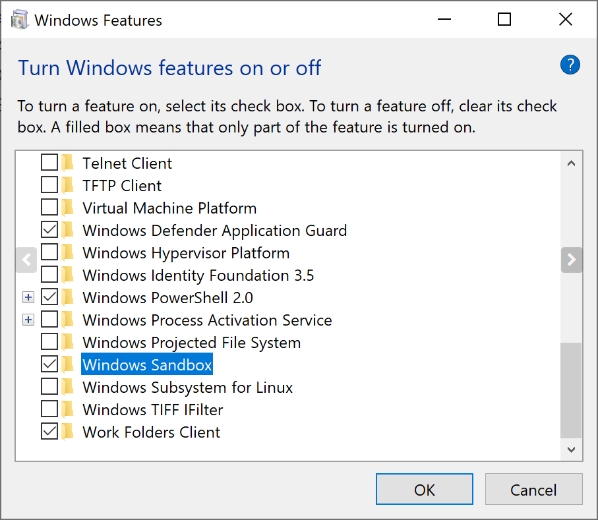Uncheck Windows Defender Application Guard
Viewport: 598px width, 520px height.
tap(49, 230)
